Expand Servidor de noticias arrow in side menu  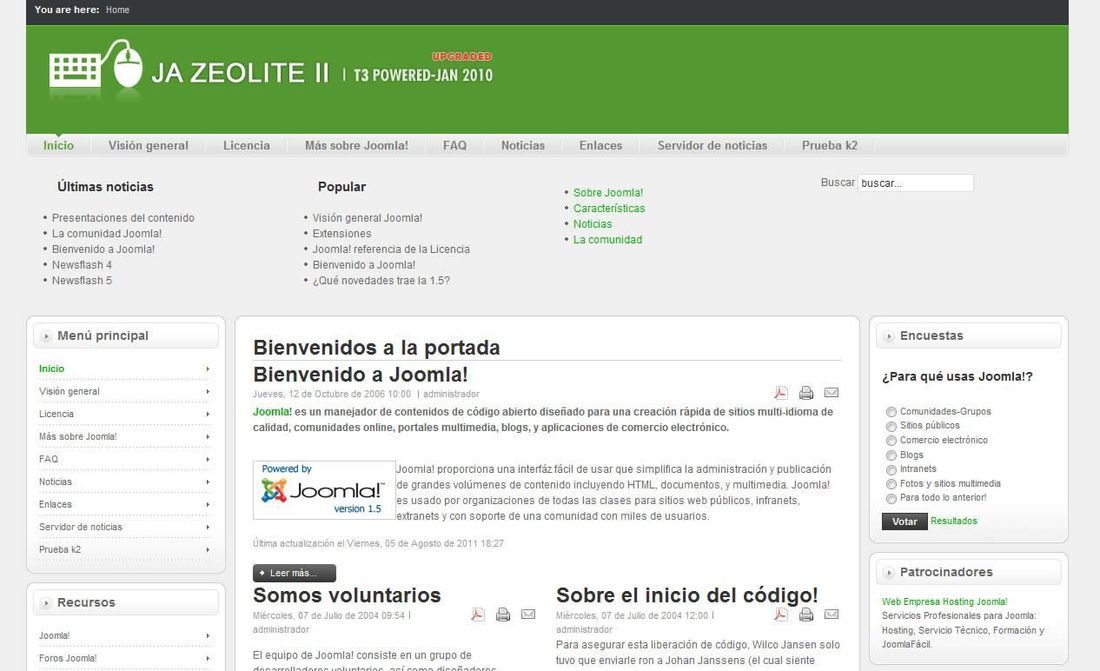pos(208,527)
